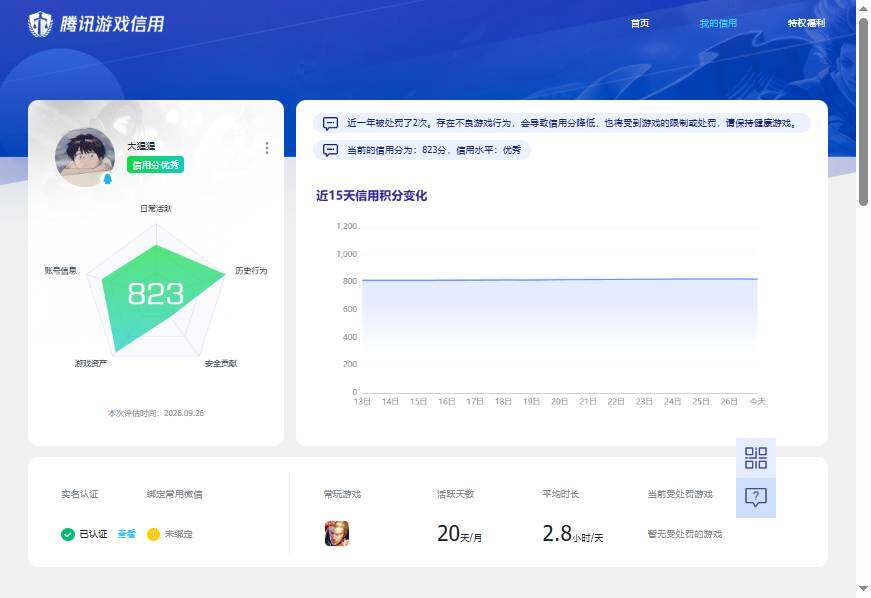The height and width of the screenshot is (598, 871).
Task: Click the 腾讯游戏信用 shield logo
Action: [x=40, y=24]
